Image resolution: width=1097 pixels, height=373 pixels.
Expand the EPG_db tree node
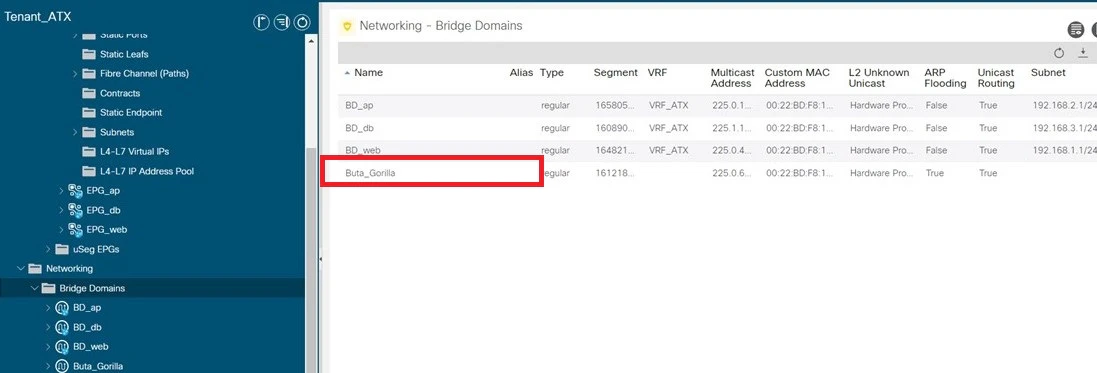(62, 210)
